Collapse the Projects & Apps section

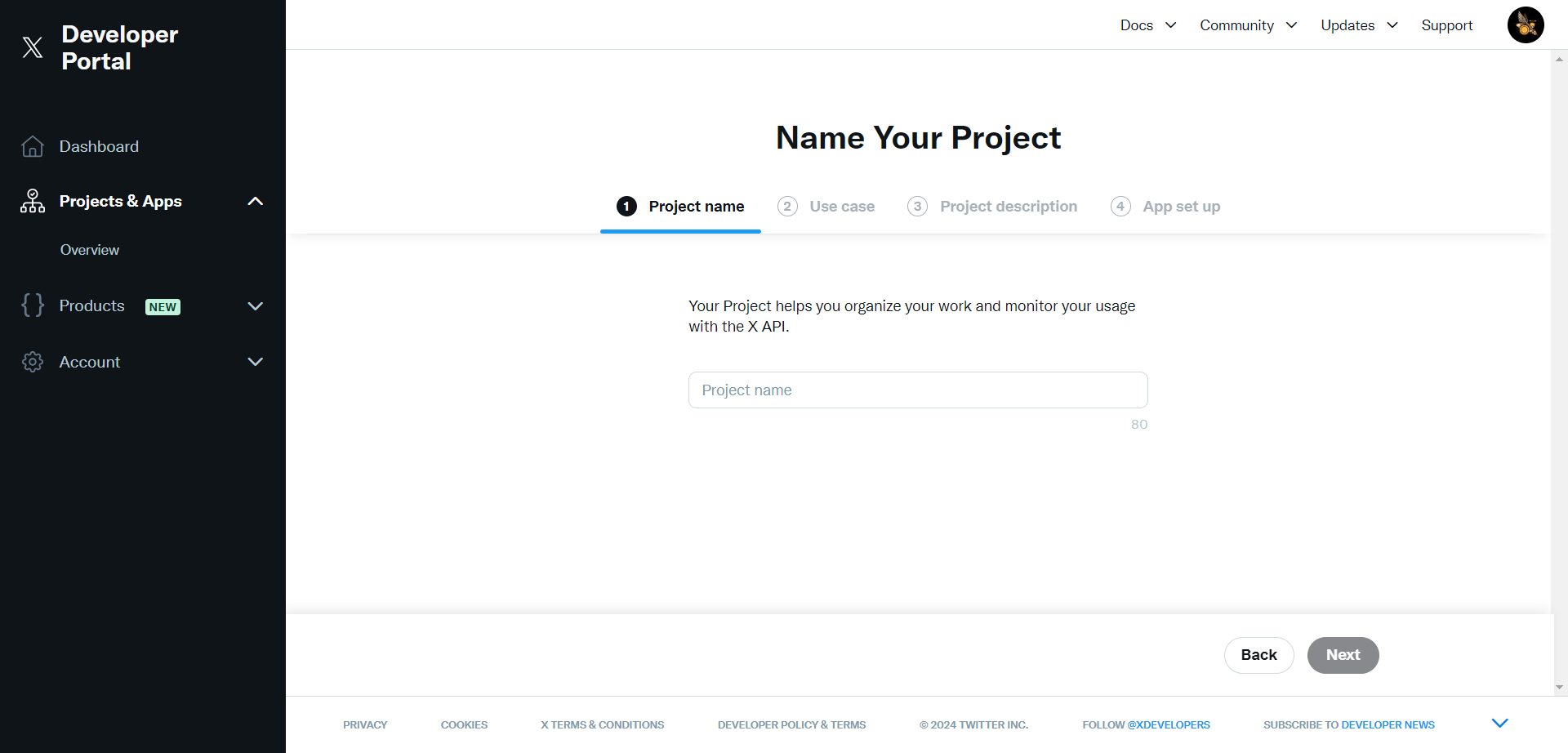[255, 201]
